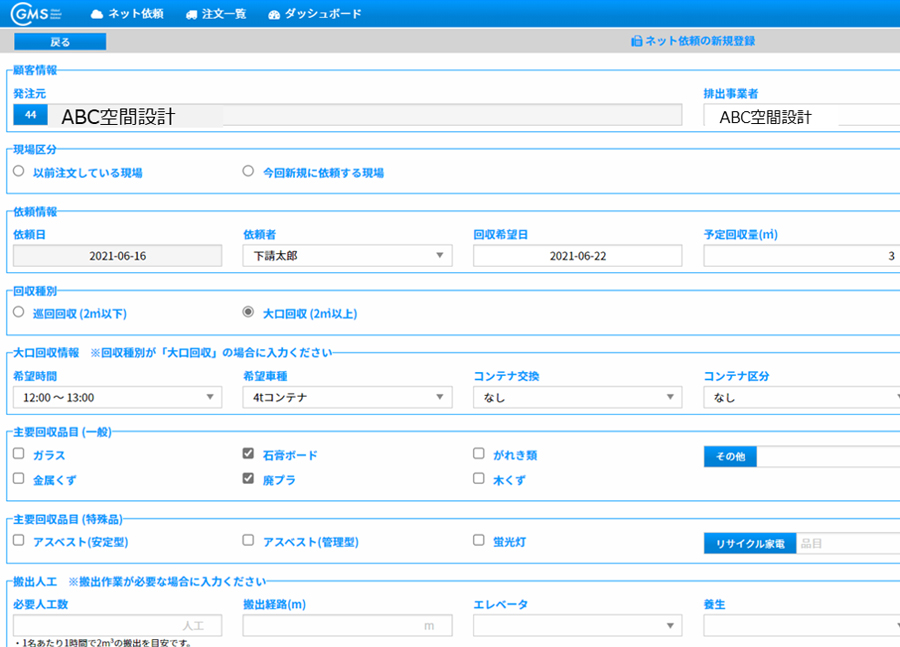This screenshot has height=647, width=900.
Task: Check the アスベスト(安定型) checkbox
Action: point(19,540)
